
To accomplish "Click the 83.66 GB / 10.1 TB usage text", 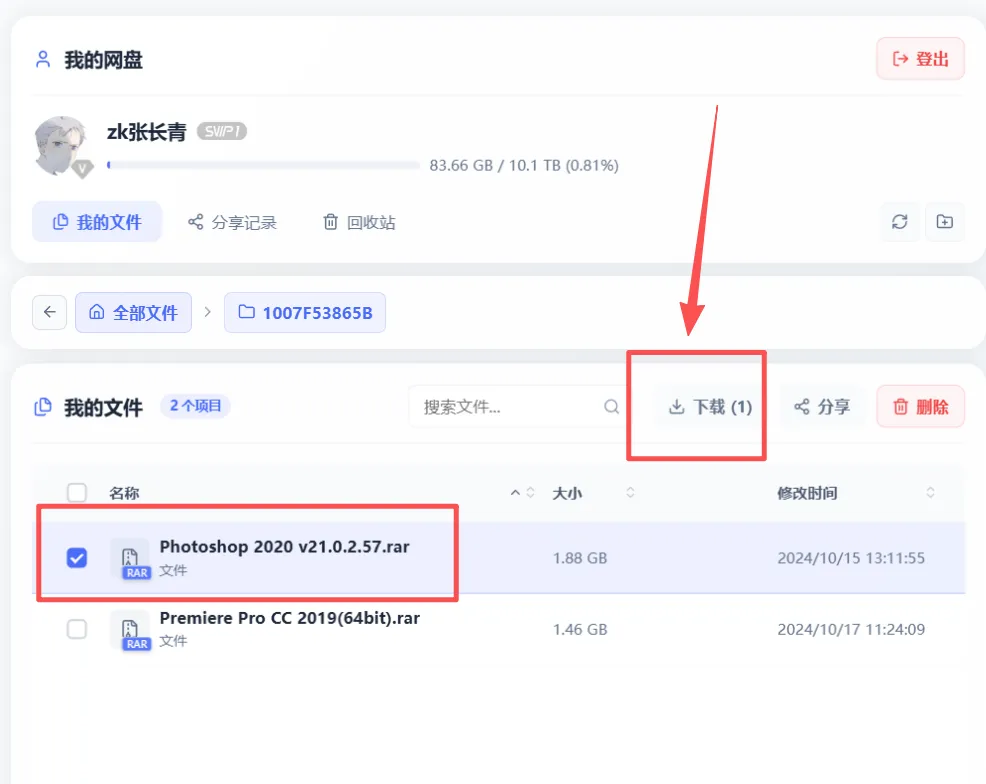I will (524, 165).
